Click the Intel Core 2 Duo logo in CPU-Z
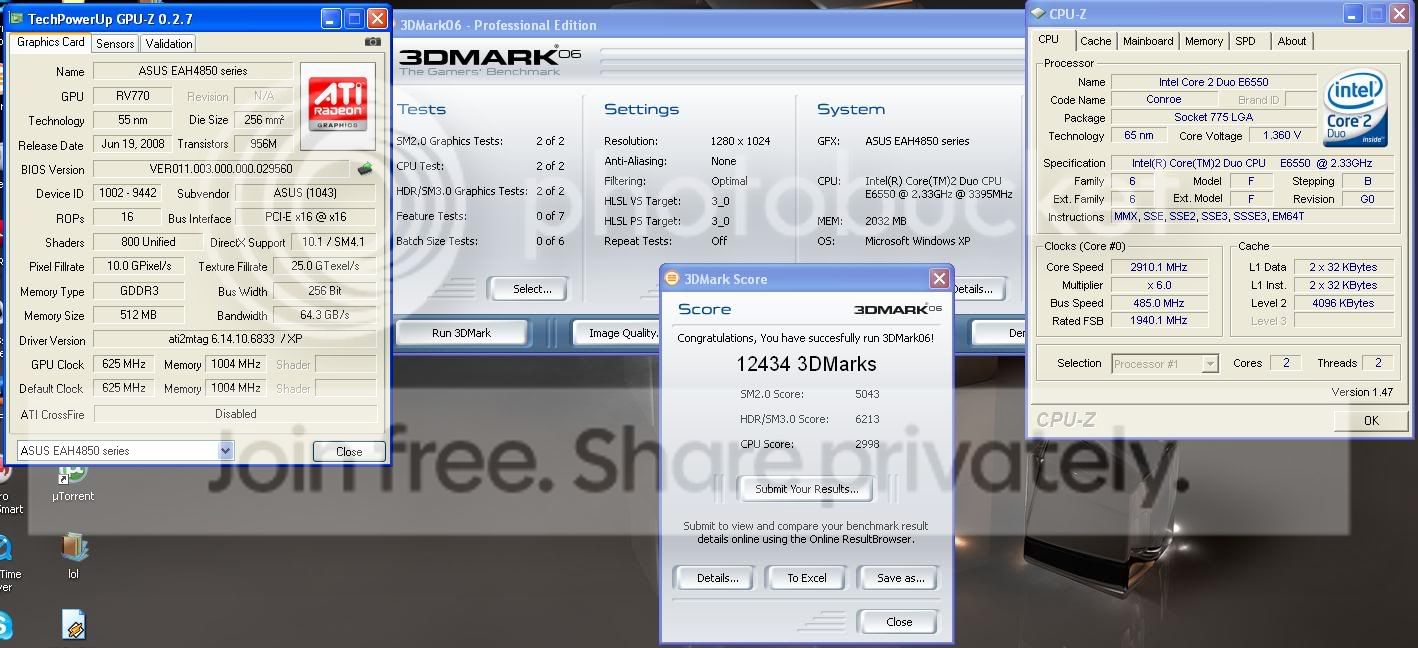 (1355, 109)
